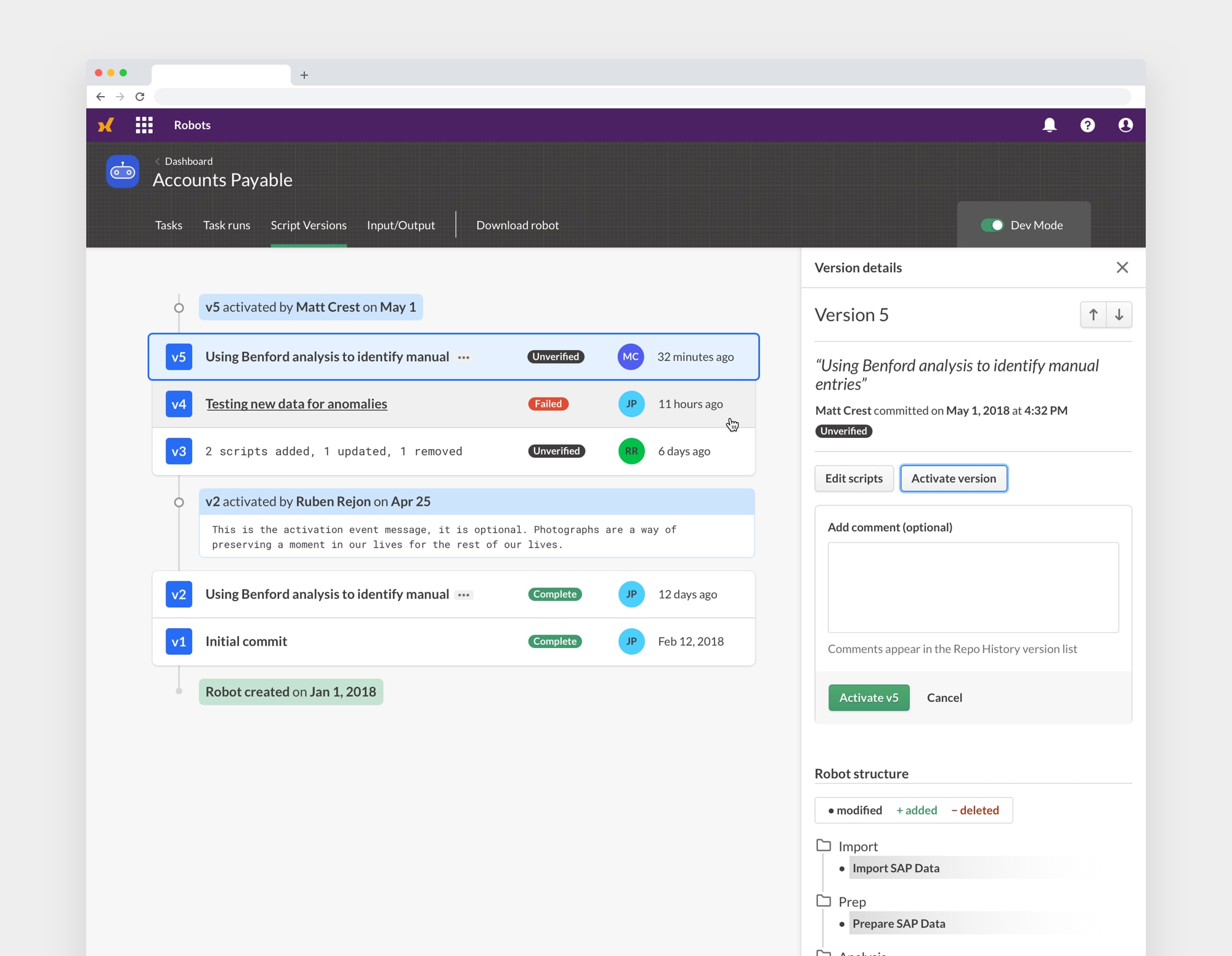Viewport: 1232px width, 956px height.
Task: Click the green Activate v5 button
Action: point(869,698)
